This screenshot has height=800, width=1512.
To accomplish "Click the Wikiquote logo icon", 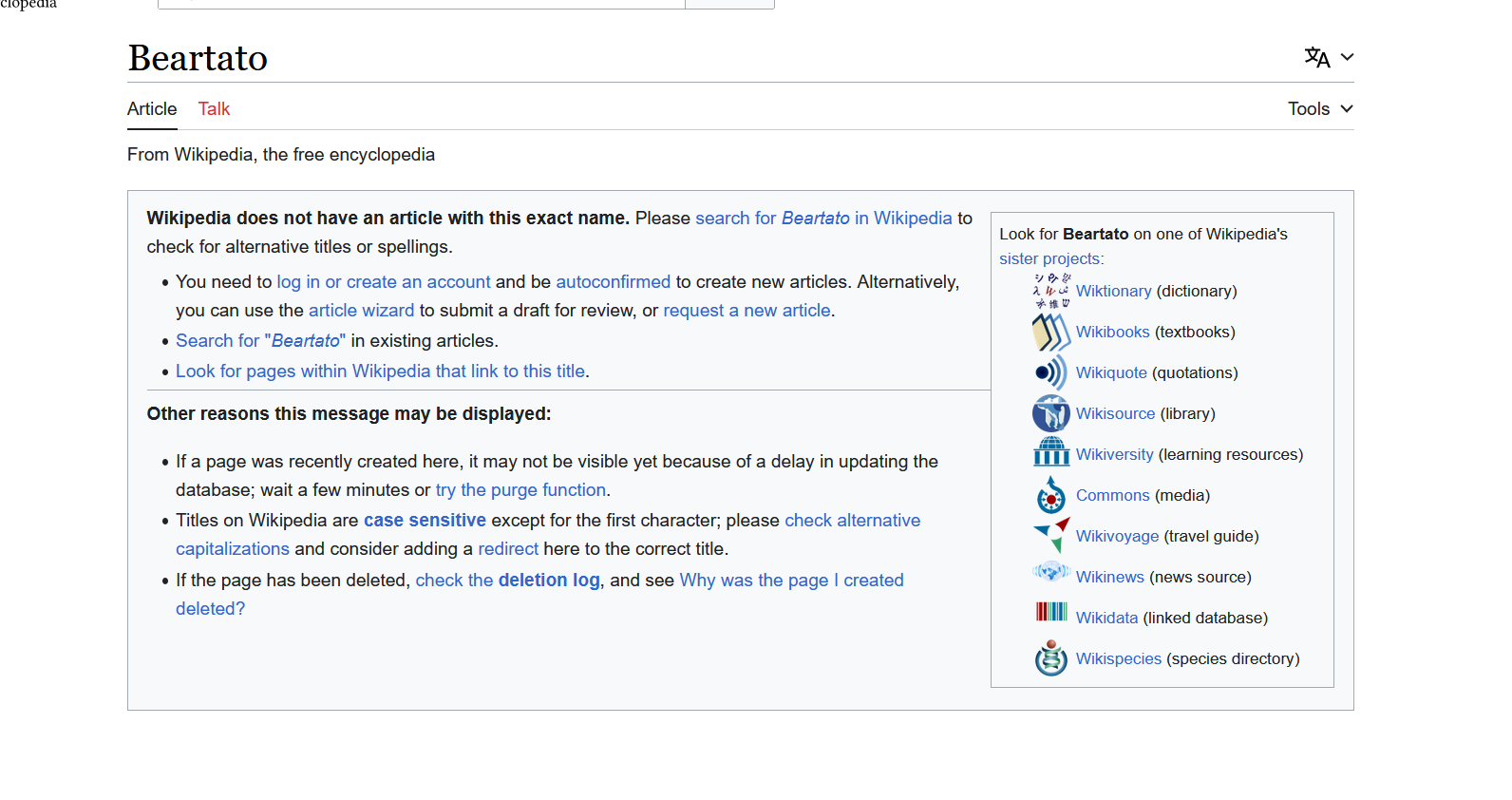I will (1051, 372).
